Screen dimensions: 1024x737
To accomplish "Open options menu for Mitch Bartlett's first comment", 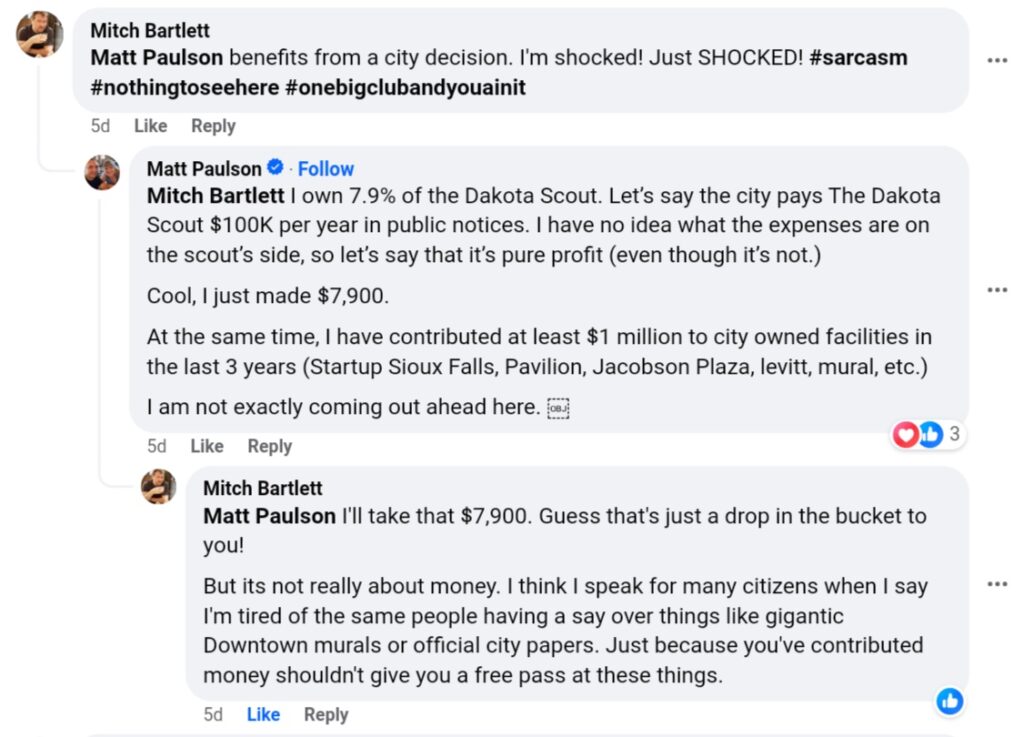I will pyautogui.click(x=997, y=60).
